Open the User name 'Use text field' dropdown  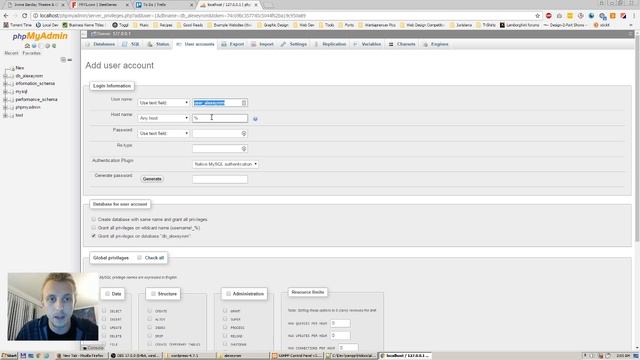163,103
